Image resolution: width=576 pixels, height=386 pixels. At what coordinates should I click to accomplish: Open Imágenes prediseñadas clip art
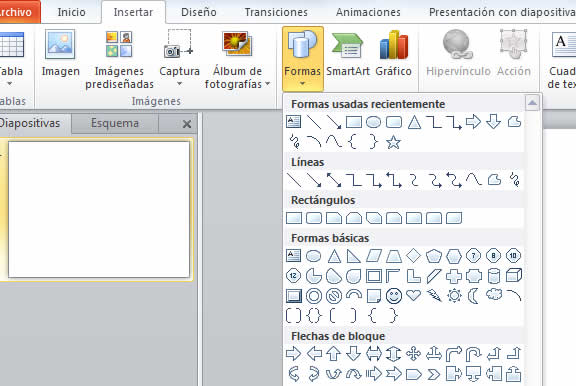(x=119, y=60)
